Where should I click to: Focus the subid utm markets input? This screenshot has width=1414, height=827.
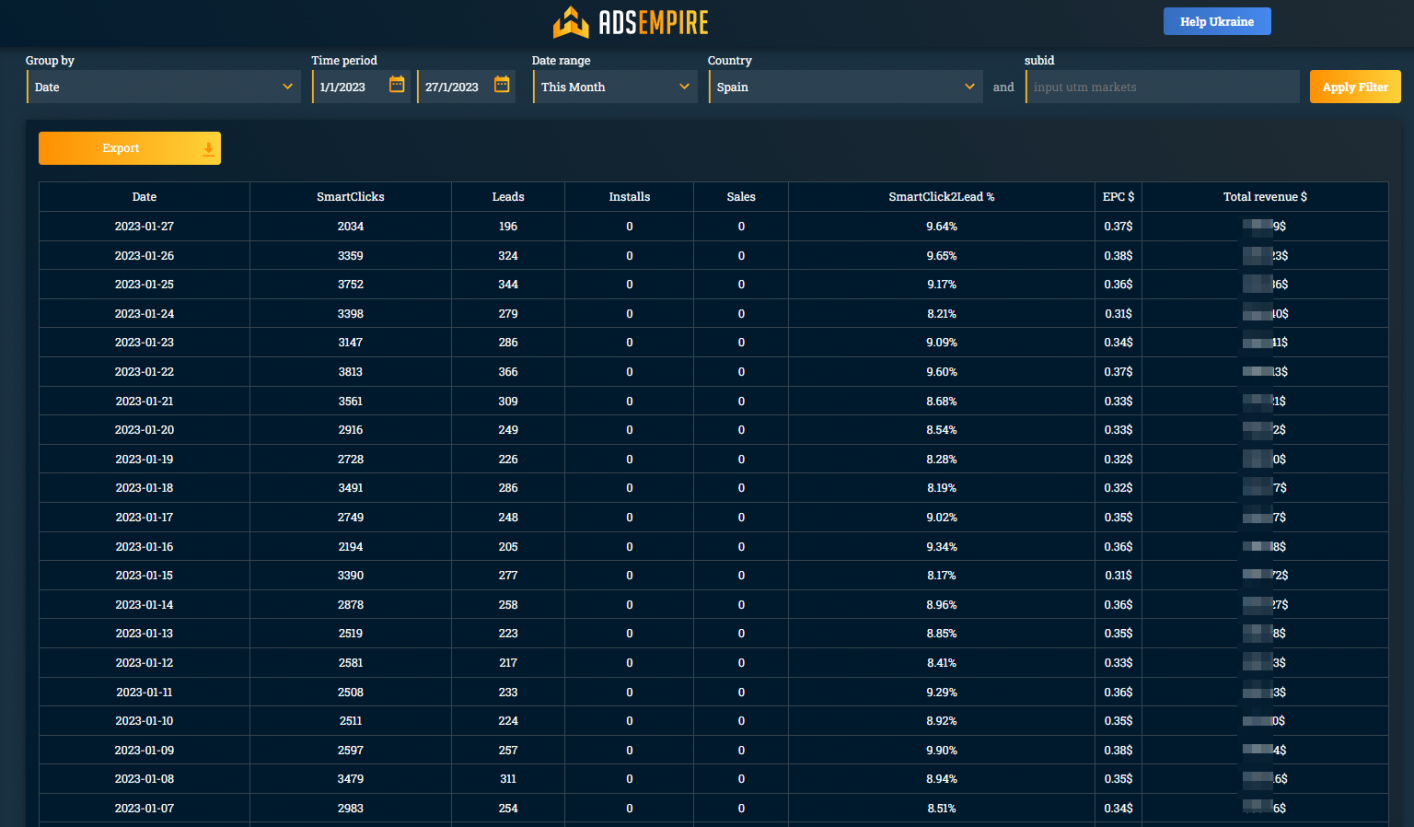point(1162,87)
